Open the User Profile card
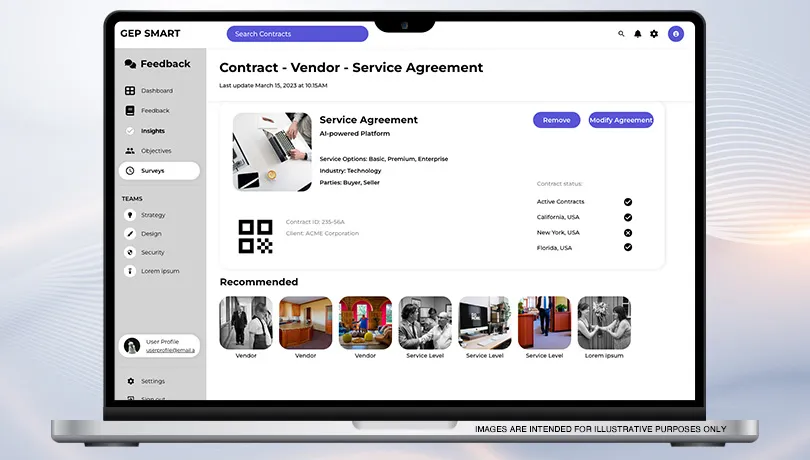 pyautogui.click(x=158, y=346)
